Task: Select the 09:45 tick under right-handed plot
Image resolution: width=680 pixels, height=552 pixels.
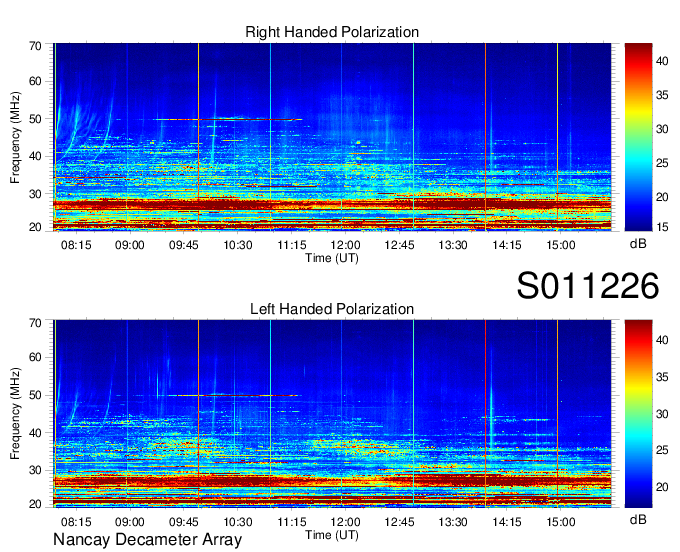Action: click(x=183, y=245)
